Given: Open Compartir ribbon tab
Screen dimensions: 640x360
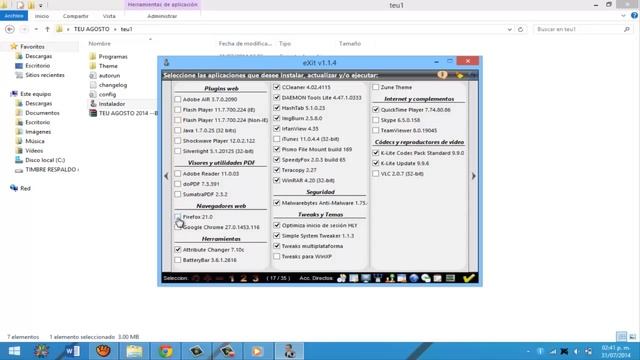Looking at the screenshot, I should click(76, 16).
